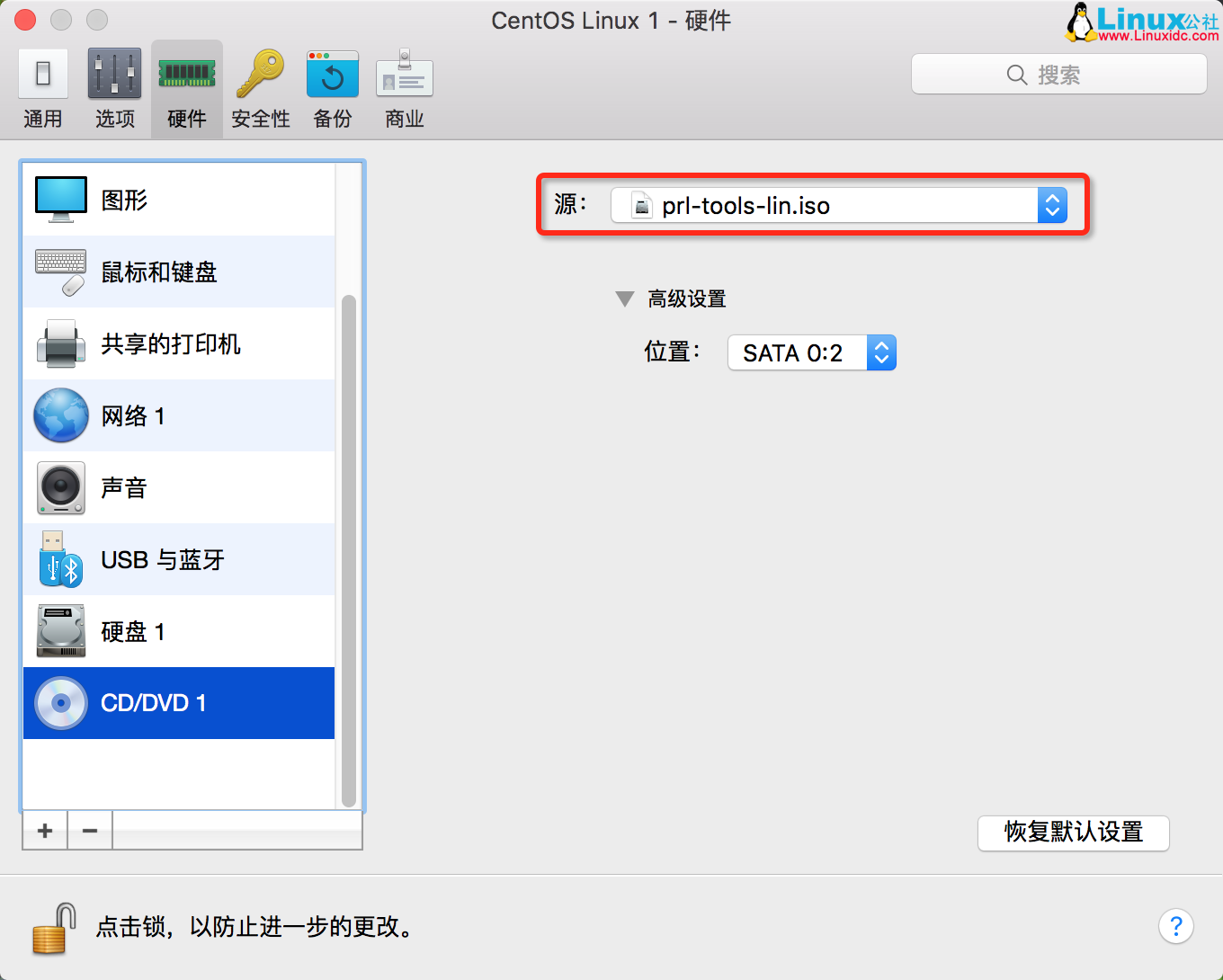Open the 位置 SATA 0:2 dropdown
1223x980 pixels.
(812, 352)
